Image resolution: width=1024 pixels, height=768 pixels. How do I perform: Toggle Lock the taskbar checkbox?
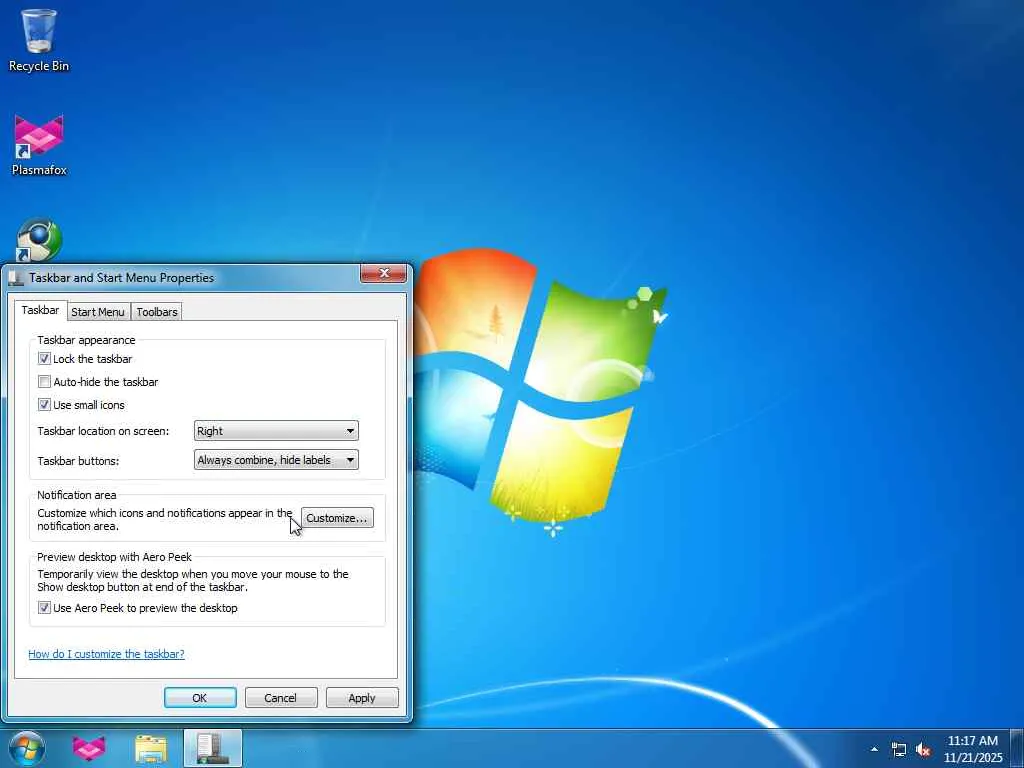(44, 359)
